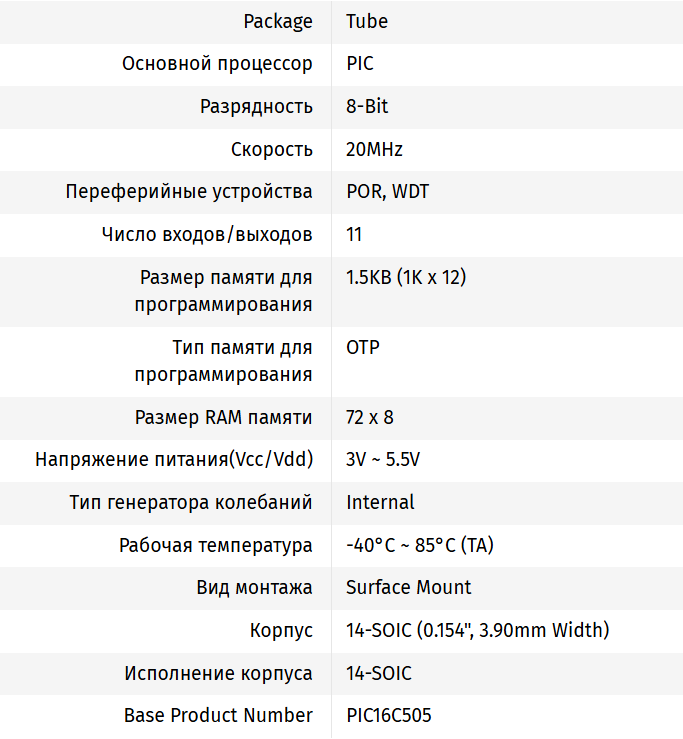Click the 14-SOIC (0.154", 3.90mm Width) value
Image resolution: width=683 pixels, height=739 pixels.
[477, 630]
